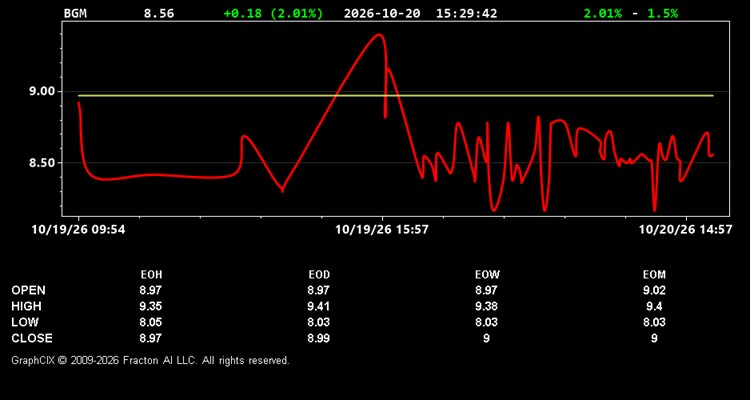Click the EOW HIGH value 9.38
Viewport: 750px width, 400px height.
(486, 306)
